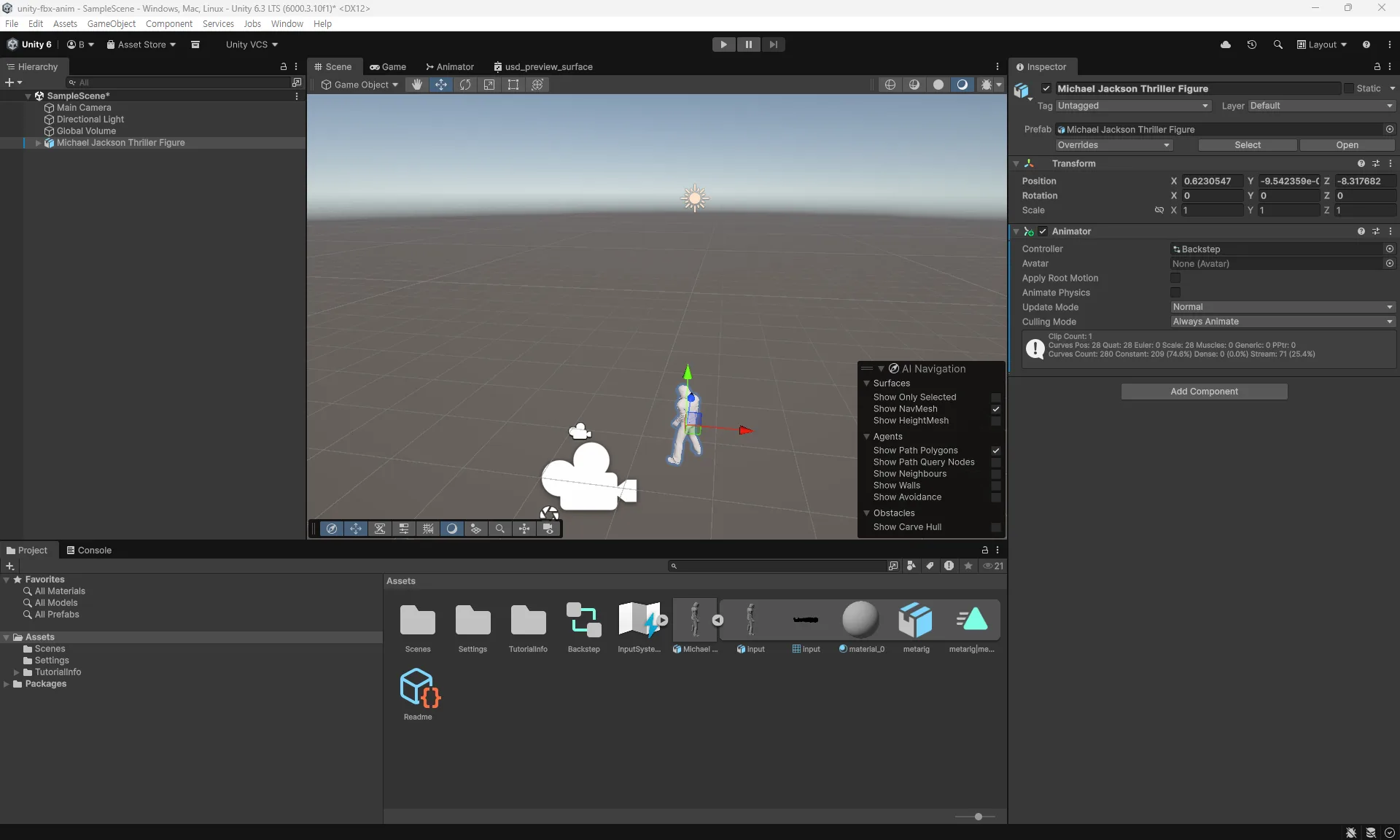This screenshot has height=840, width=1400.
Task: Click the Backstep animator controller asset
Action: click(583, 626)
